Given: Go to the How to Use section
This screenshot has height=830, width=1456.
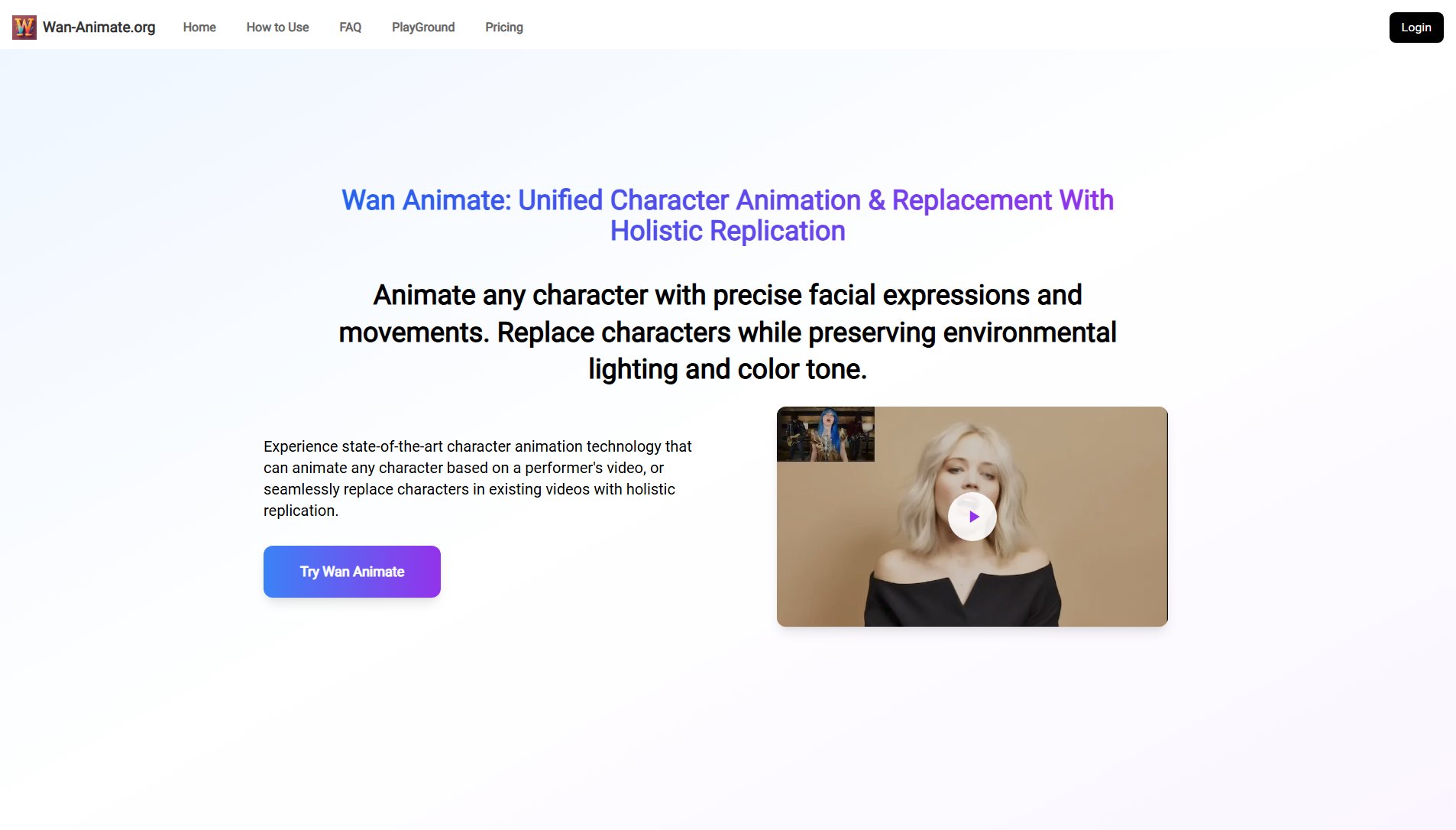Looking at the screenshot, I should [277, 28].
